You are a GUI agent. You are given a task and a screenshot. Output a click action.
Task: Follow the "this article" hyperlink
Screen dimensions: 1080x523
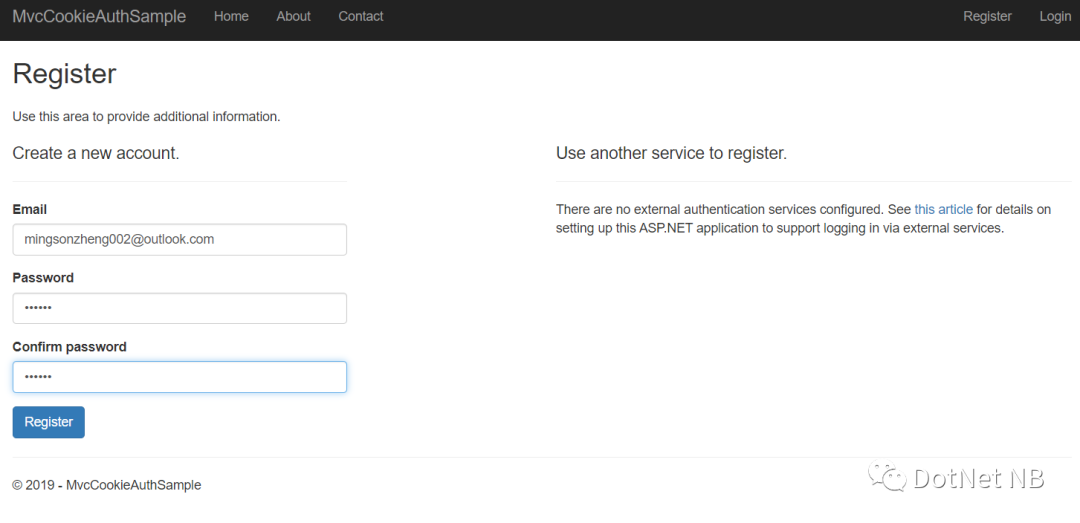point(944,209)
